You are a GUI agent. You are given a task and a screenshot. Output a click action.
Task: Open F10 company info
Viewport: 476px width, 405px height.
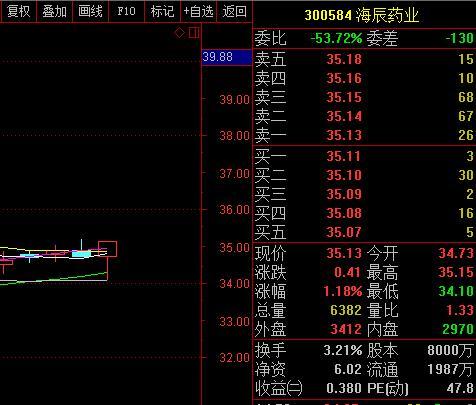coord(126,11)
